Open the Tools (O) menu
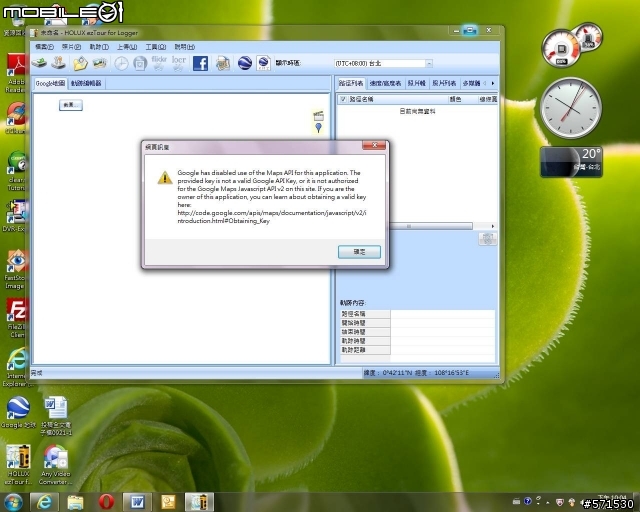This screenshot has height=512, width=640. click(156, 47)
